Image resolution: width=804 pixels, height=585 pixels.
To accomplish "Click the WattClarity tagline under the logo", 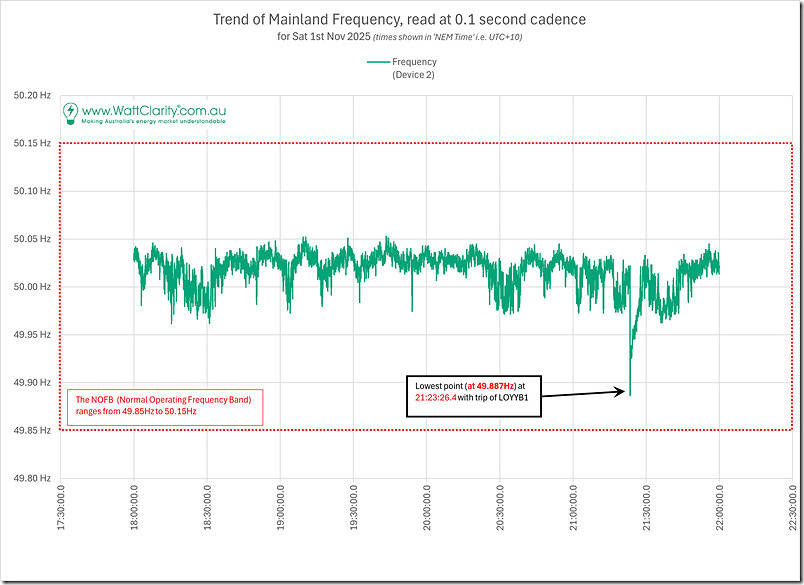I will pyautogui.click(x=153, y=121).
